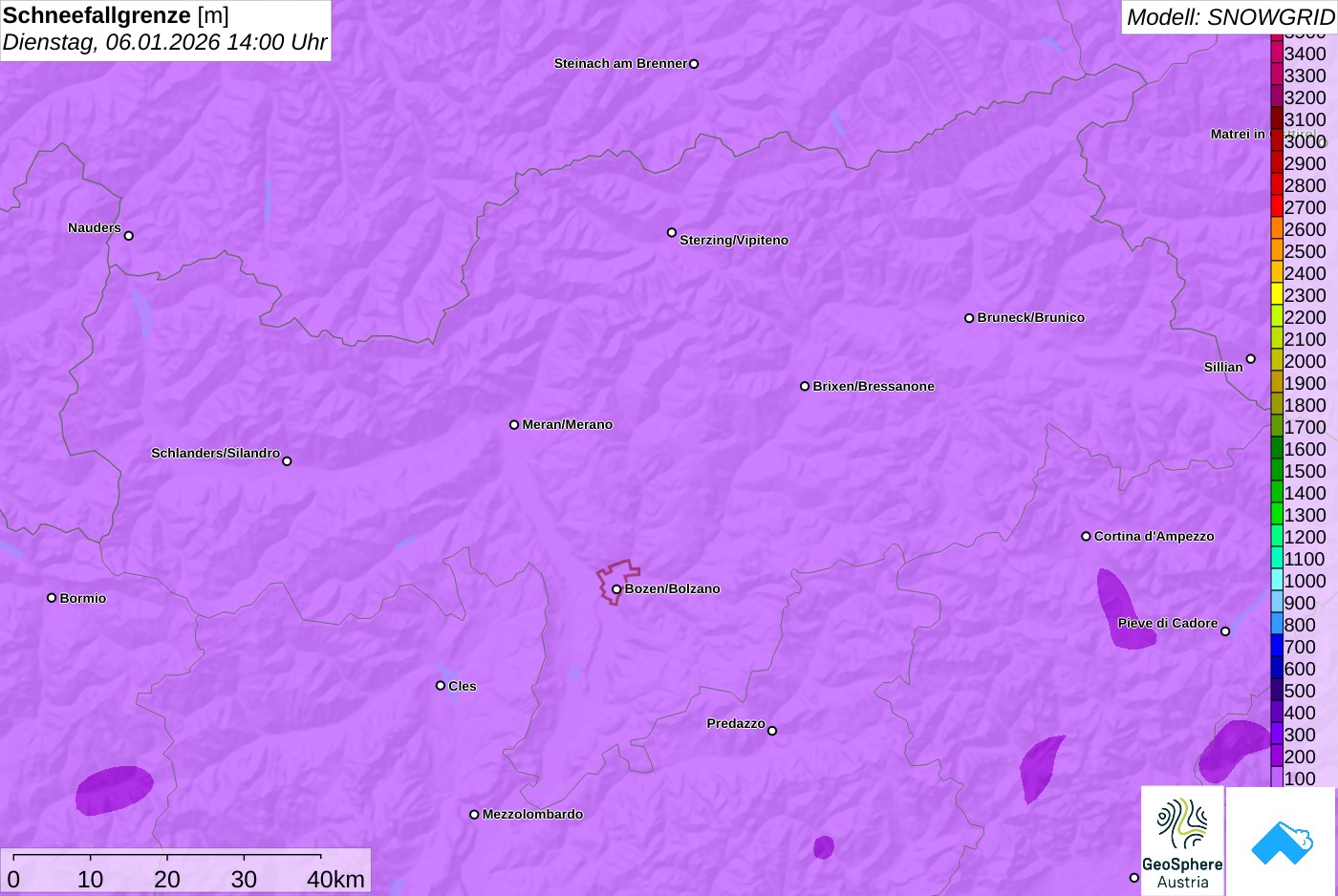The width and height of the screenshot is (1338, 896).
Task: Click the 700 m blue legend swatch
Action: click(1277, 645)
